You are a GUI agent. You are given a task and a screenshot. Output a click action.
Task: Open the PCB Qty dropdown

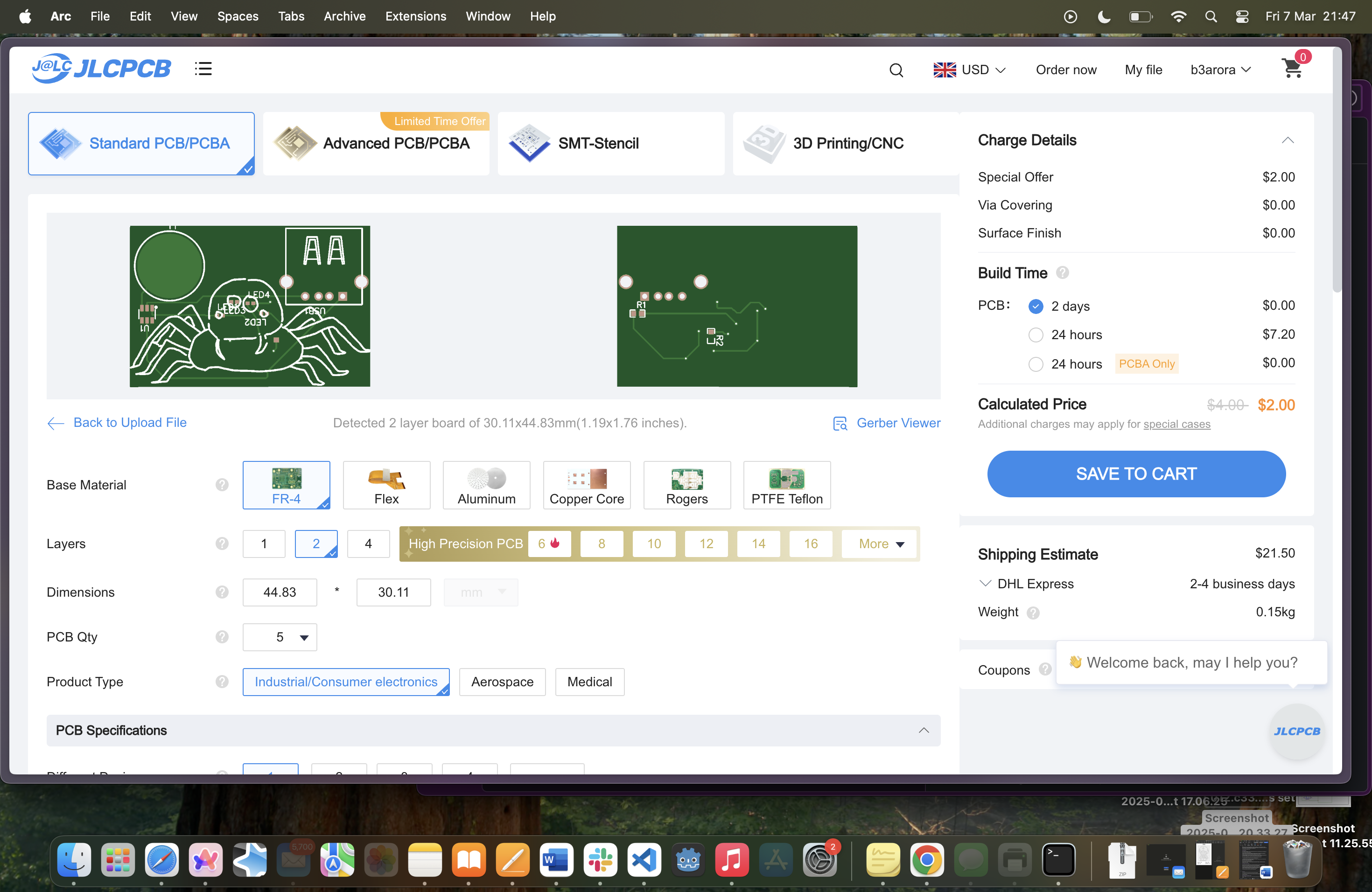pyautogui.click(x=280, y=637)
